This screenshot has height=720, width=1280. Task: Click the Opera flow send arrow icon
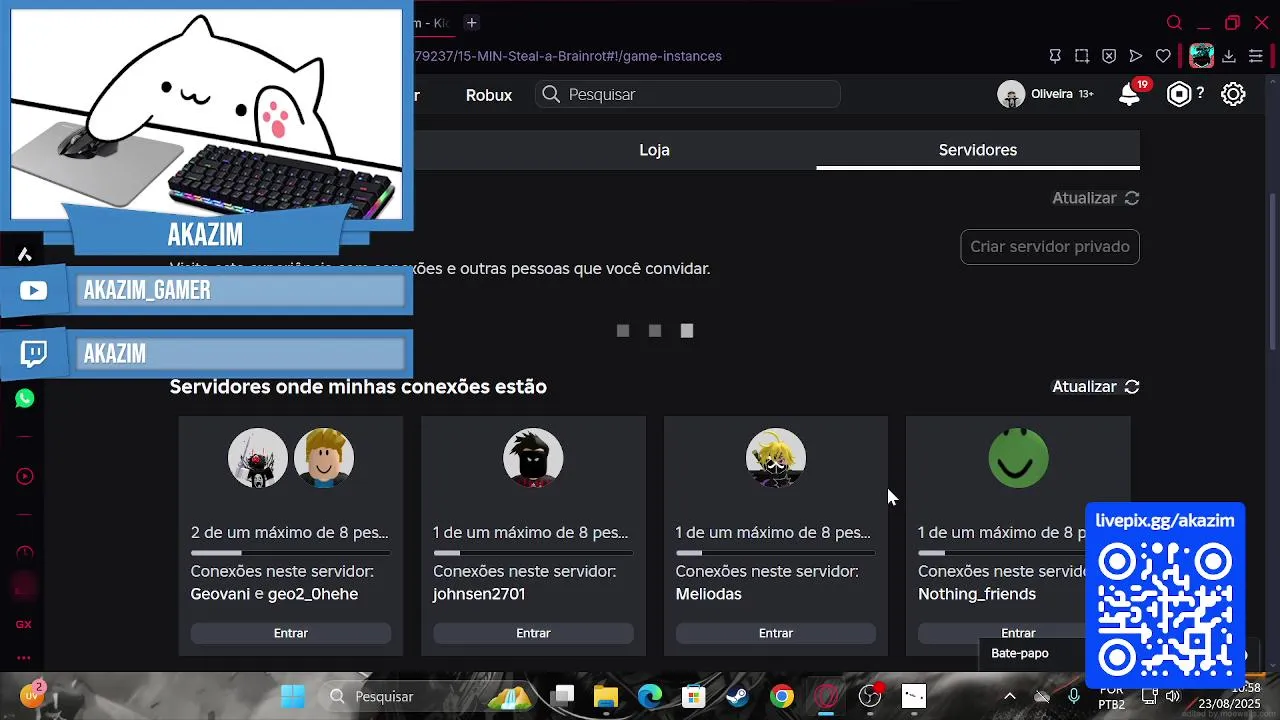pyautogui.click(x=1136, y=56)
